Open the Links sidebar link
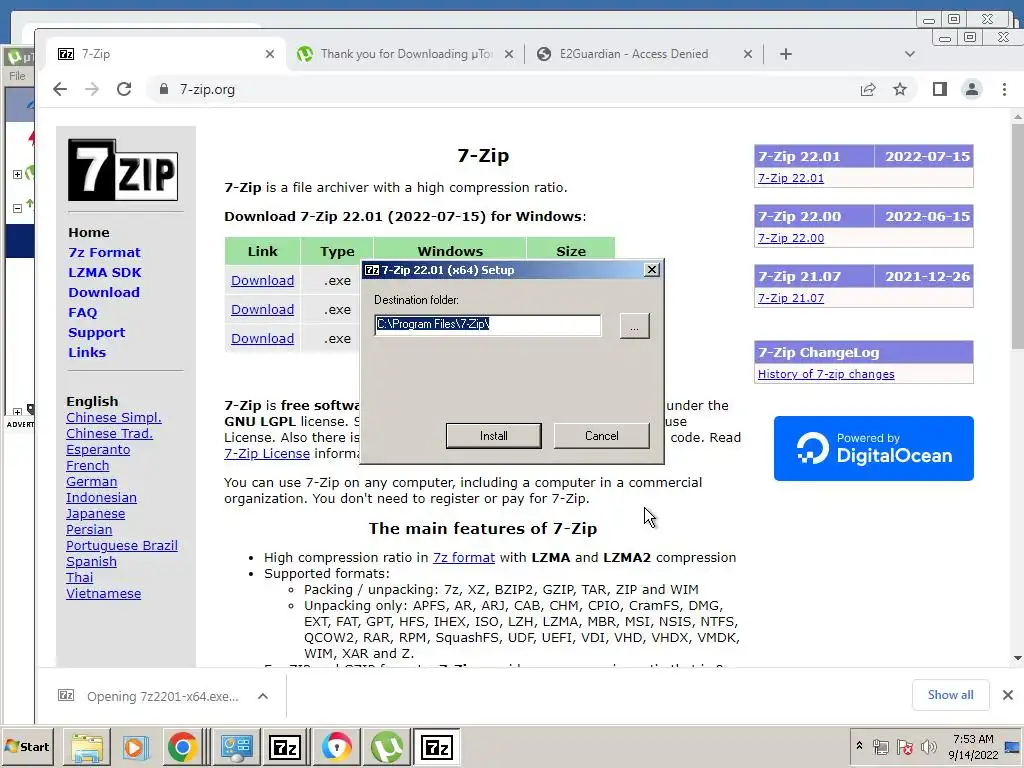 pyautogui.click(x=87, y=353)
